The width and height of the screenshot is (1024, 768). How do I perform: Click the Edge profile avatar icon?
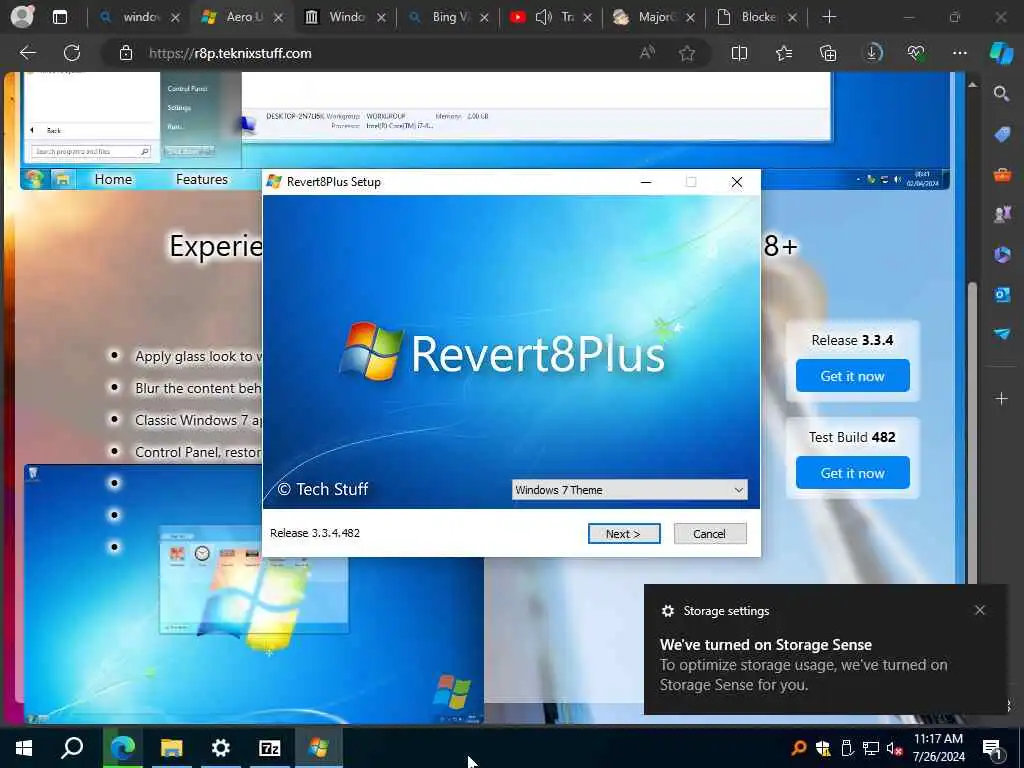22,16
